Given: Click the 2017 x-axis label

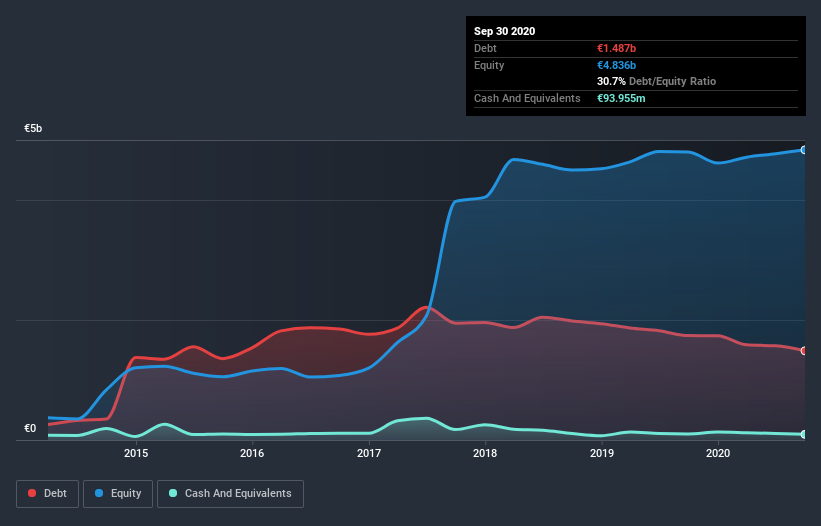Looking at the screenshot, I should tap(369, 453).
